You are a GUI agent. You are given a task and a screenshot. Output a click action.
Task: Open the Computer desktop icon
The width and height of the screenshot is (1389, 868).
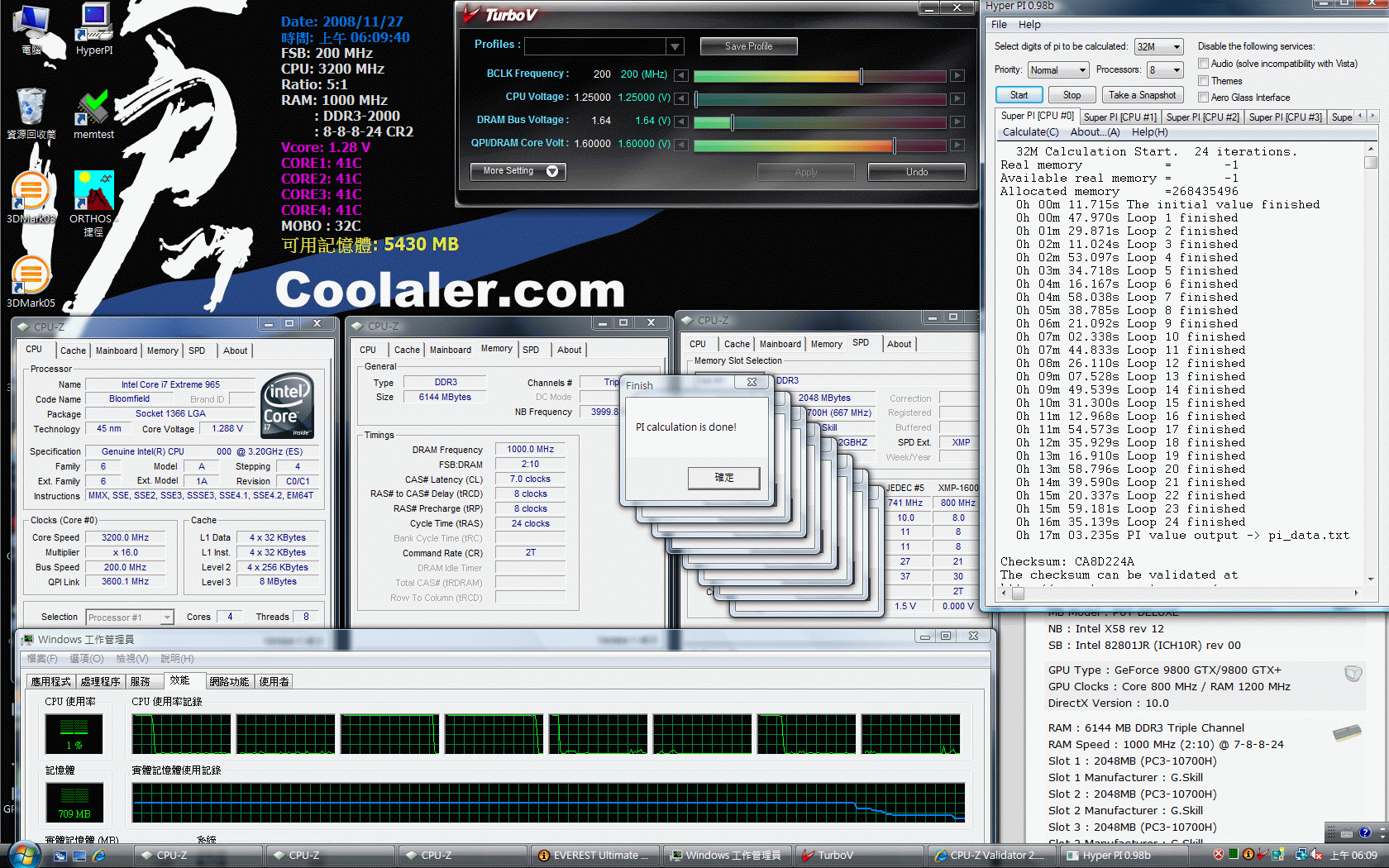31,30
